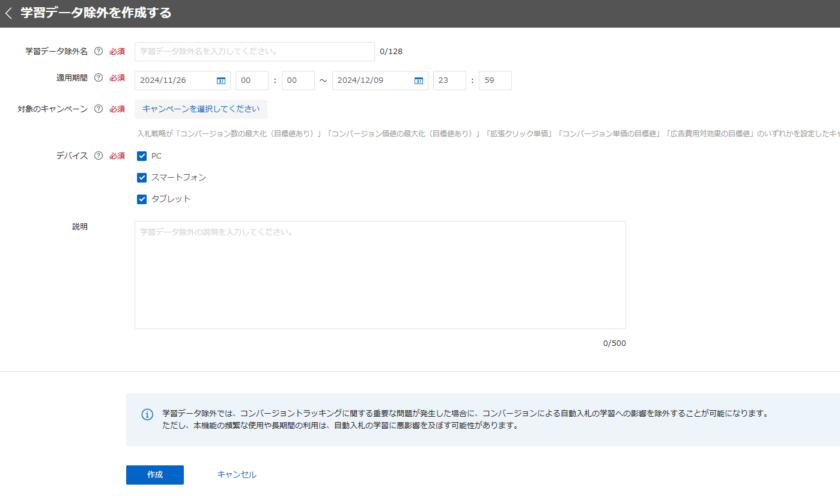Toggle the スマートフォン checkbox

[142, 177]
